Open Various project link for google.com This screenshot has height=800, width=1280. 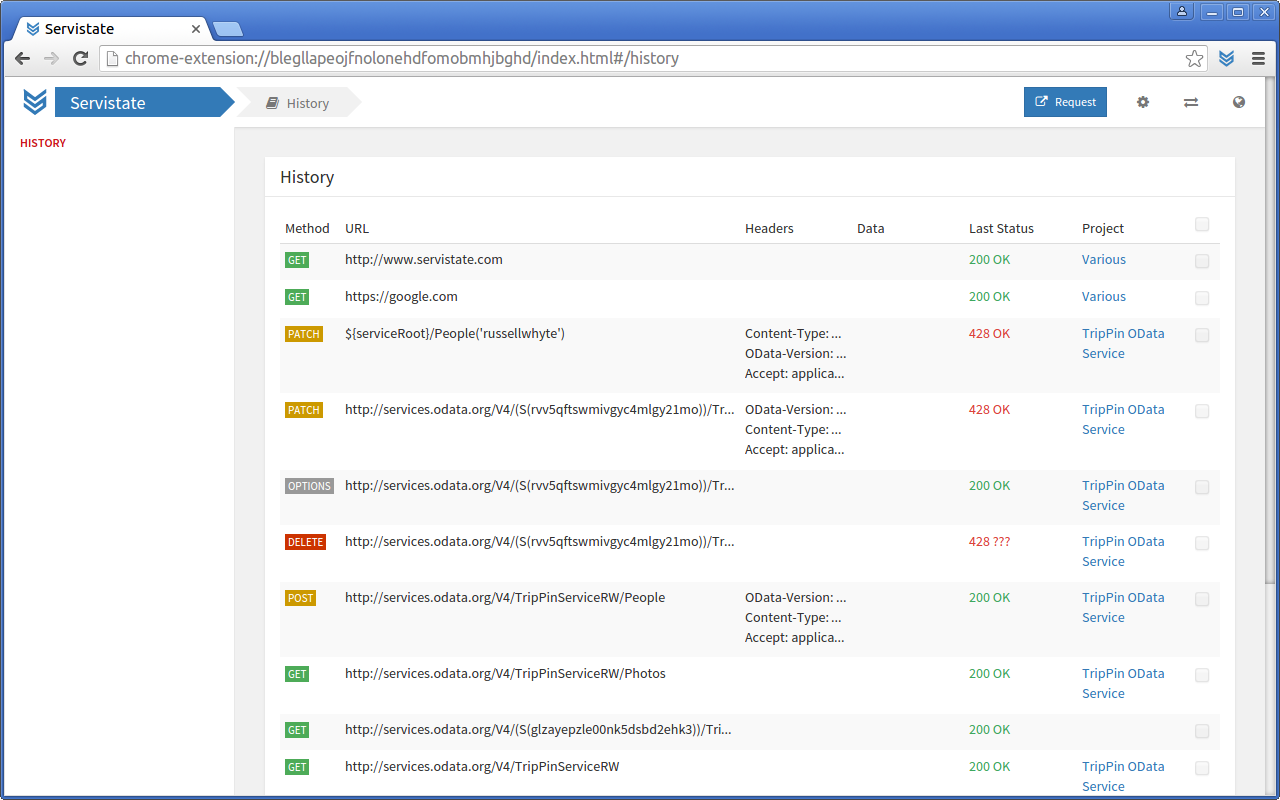[x=1103, y=296]
